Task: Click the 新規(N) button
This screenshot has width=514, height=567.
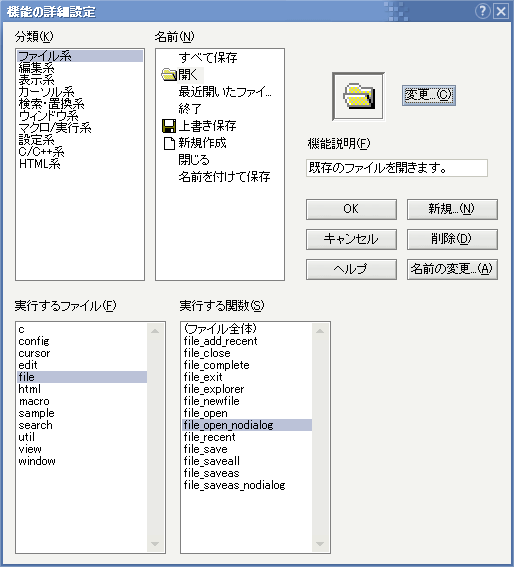Action: 452,209
